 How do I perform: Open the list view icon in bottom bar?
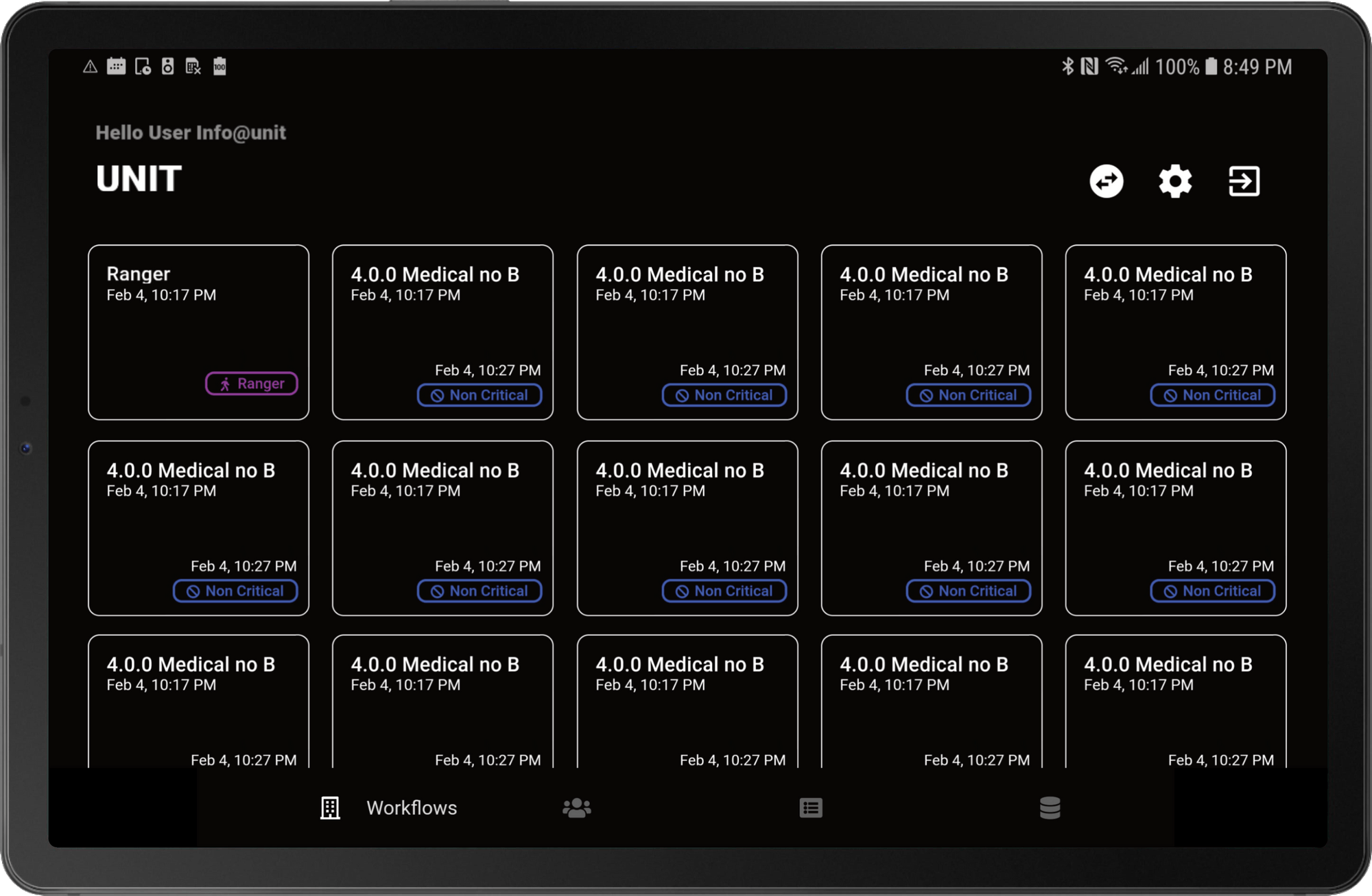pos(811,808)
